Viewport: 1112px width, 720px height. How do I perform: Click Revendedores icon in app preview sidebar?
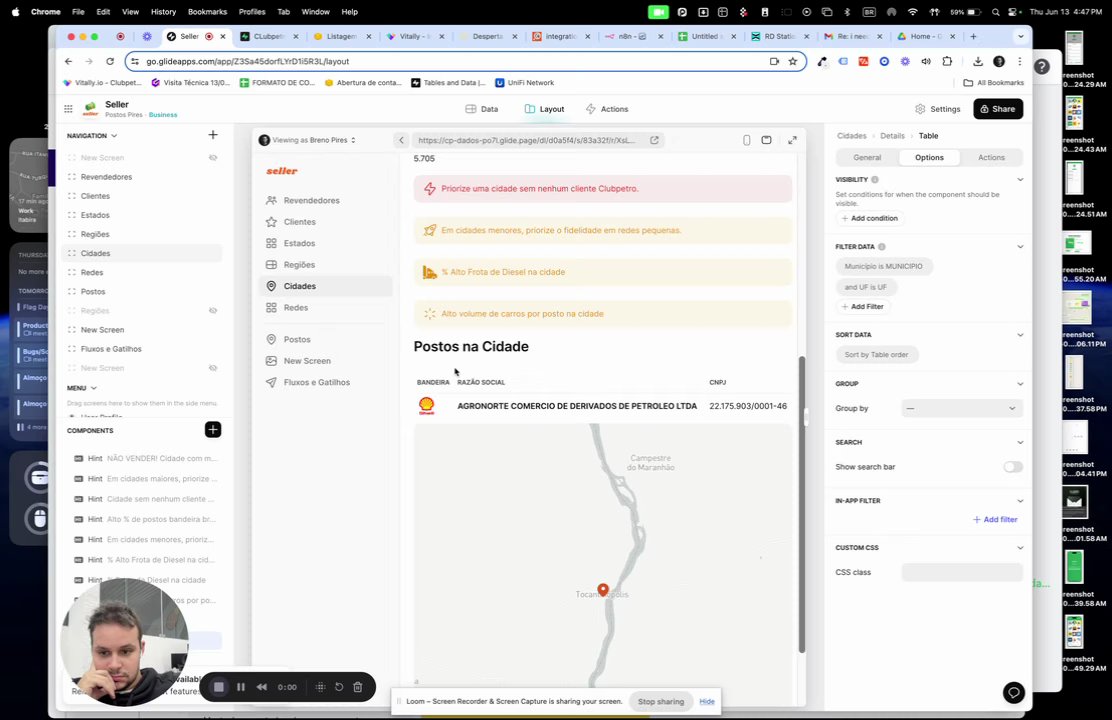tap(271, 200)
